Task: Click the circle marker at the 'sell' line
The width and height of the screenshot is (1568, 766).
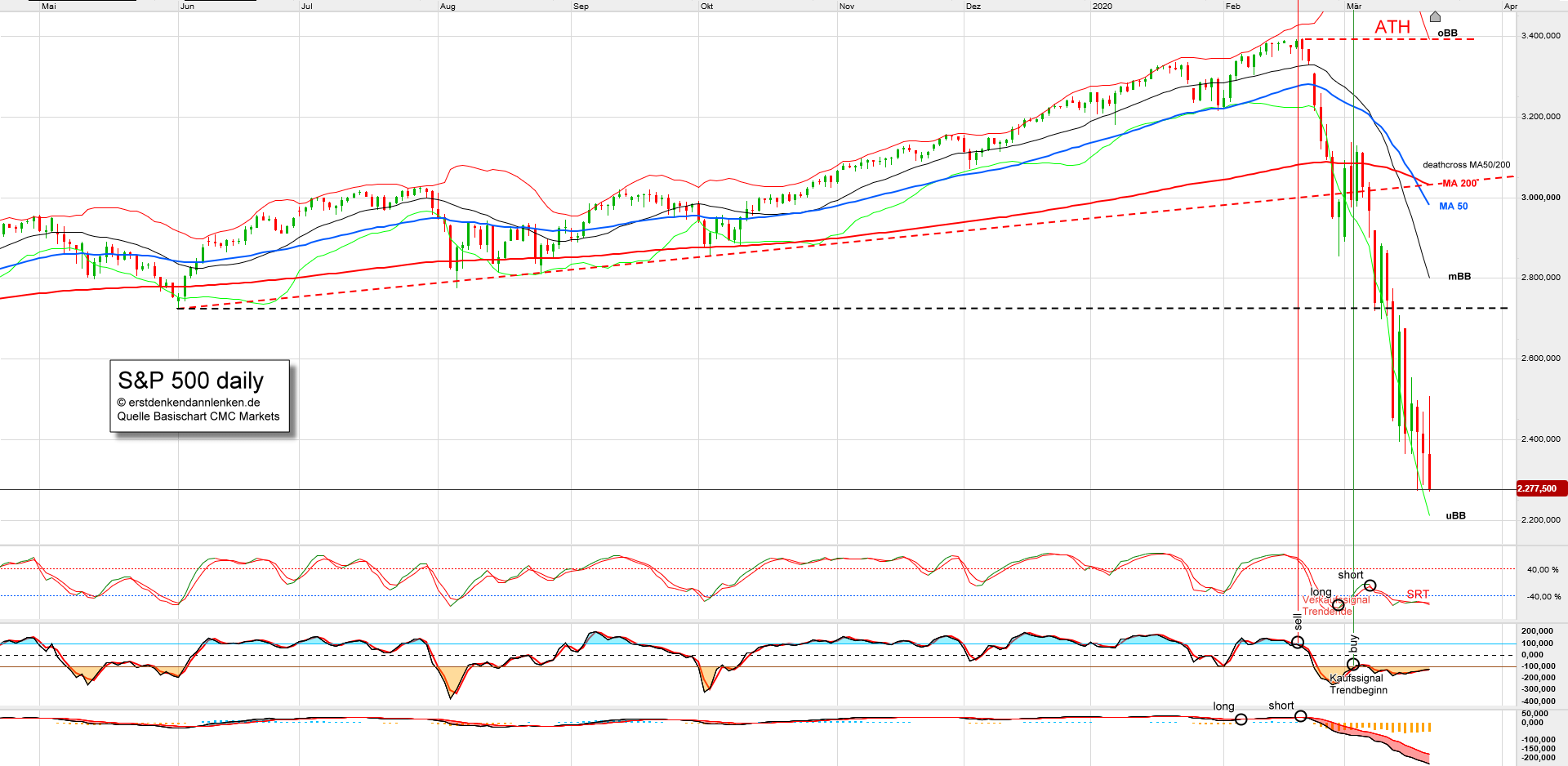Action: (x=1298, y=642)
